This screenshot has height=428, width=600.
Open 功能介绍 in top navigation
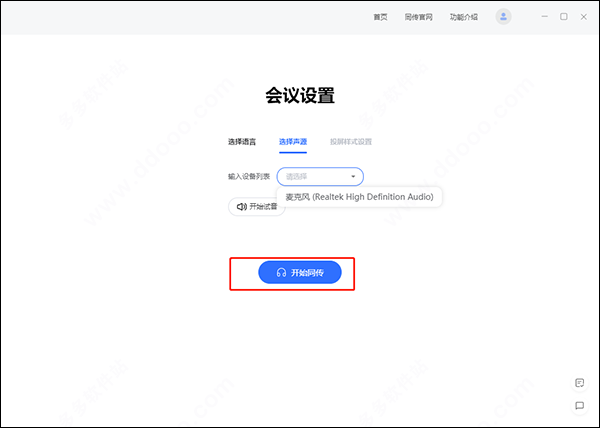[x=464, y=17]
